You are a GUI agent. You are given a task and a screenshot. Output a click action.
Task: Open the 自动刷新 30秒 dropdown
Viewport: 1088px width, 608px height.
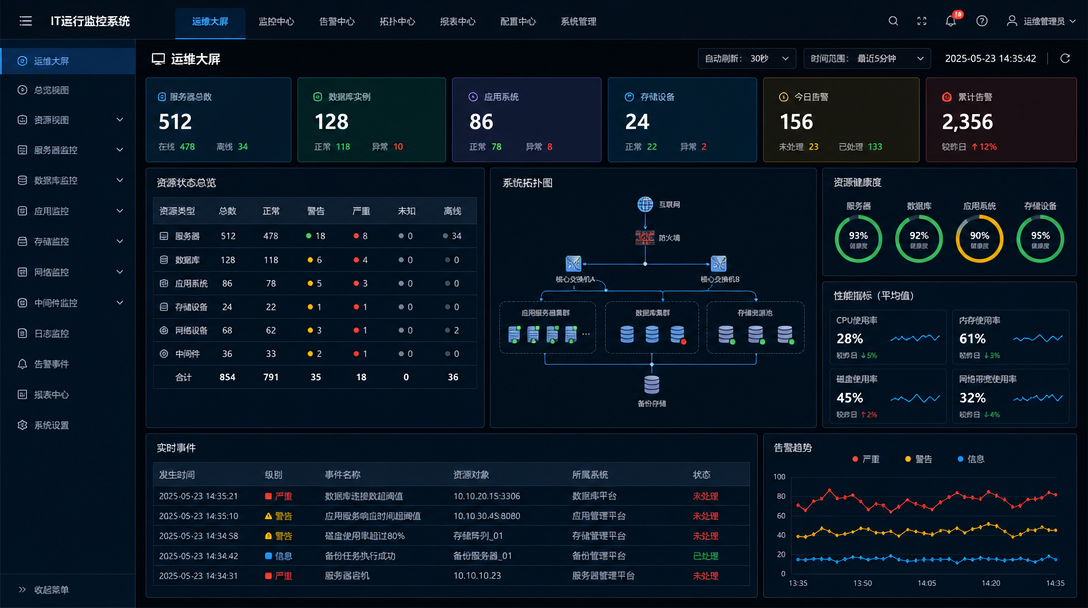[747, 58]
